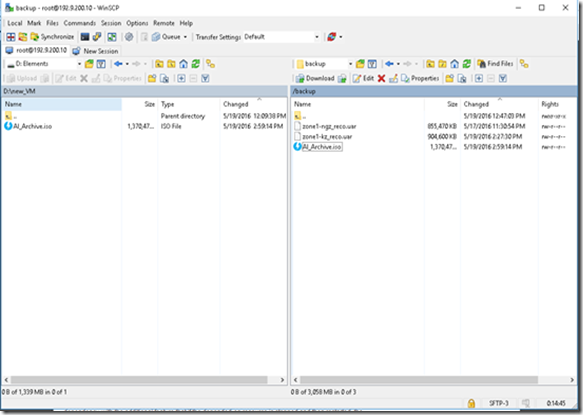Click the local panel Open Directory icon
Screen dimensions: 583x415
pyautogui.click(x=89, y=64)
